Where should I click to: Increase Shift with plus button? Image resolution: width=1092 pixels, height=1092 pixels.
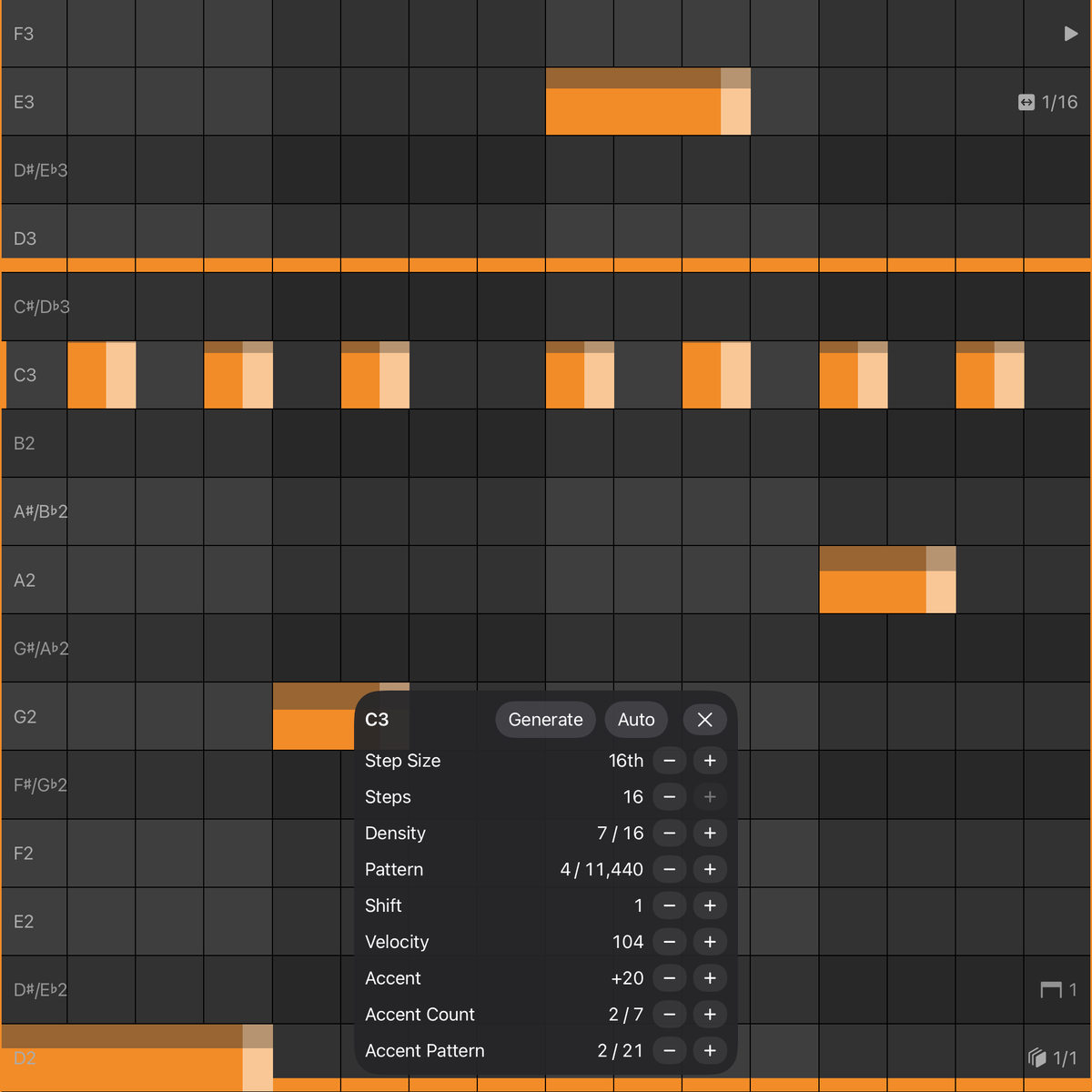710,906
